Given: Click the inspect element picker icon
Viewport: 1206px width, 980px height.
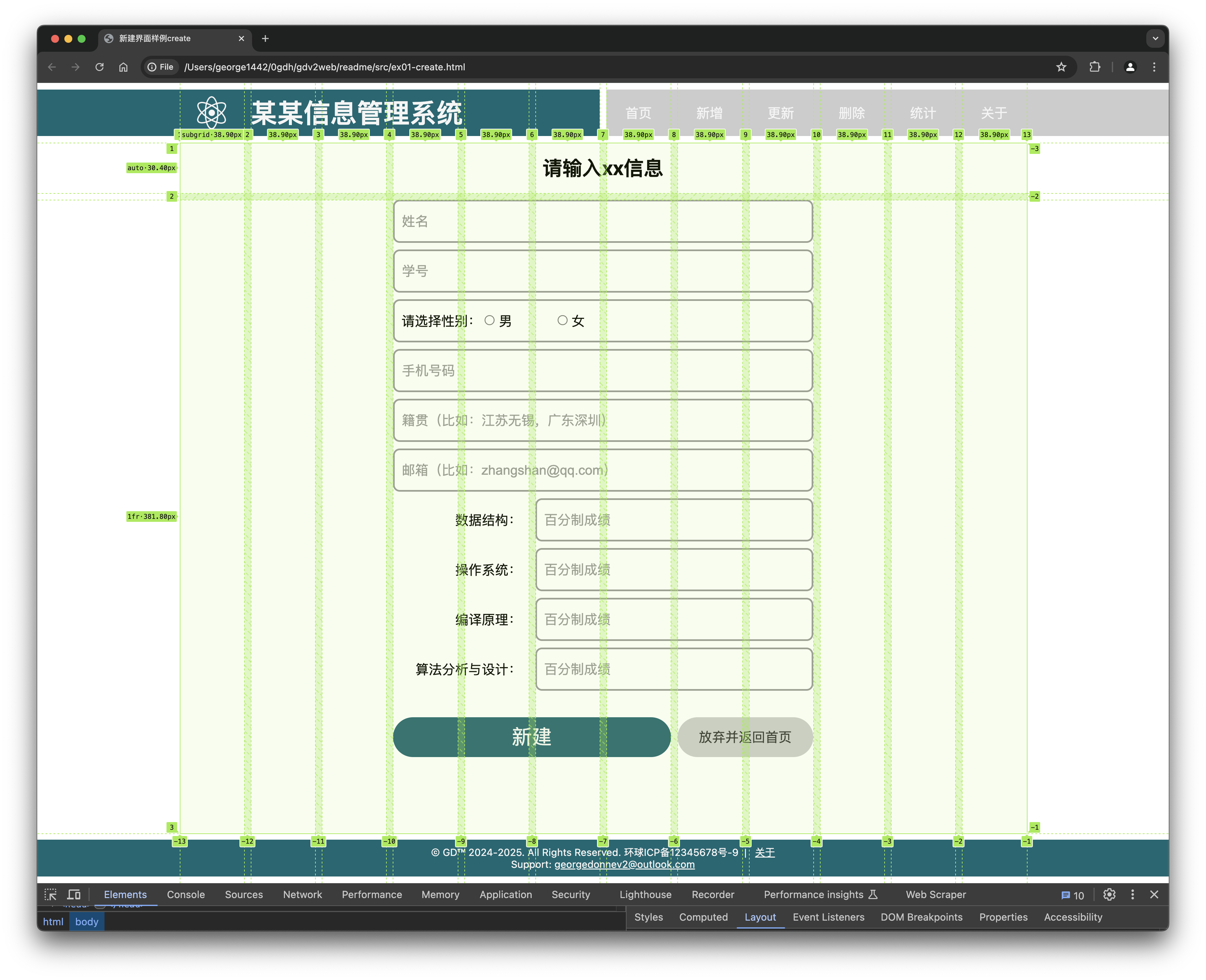Looking at the screenshot, I should [50, 895].
